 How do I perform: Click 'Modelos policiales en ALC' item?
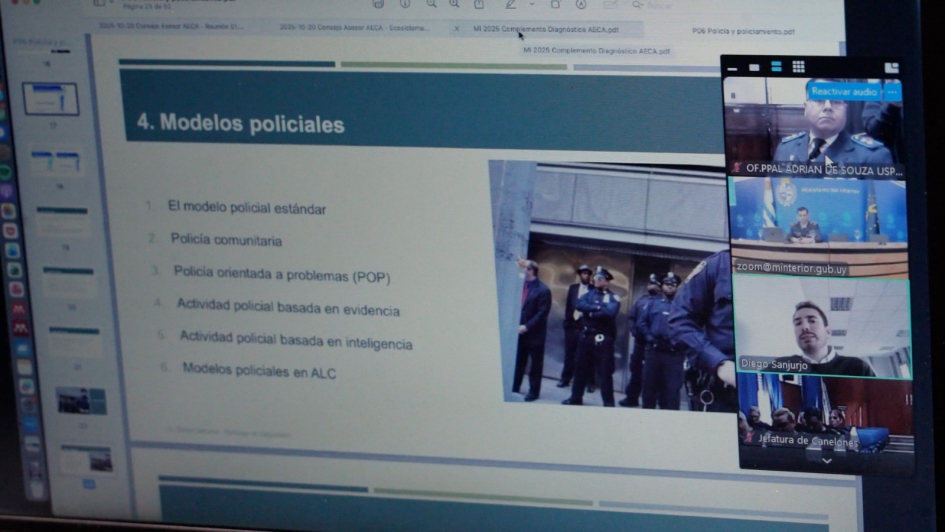pos(259,371)
